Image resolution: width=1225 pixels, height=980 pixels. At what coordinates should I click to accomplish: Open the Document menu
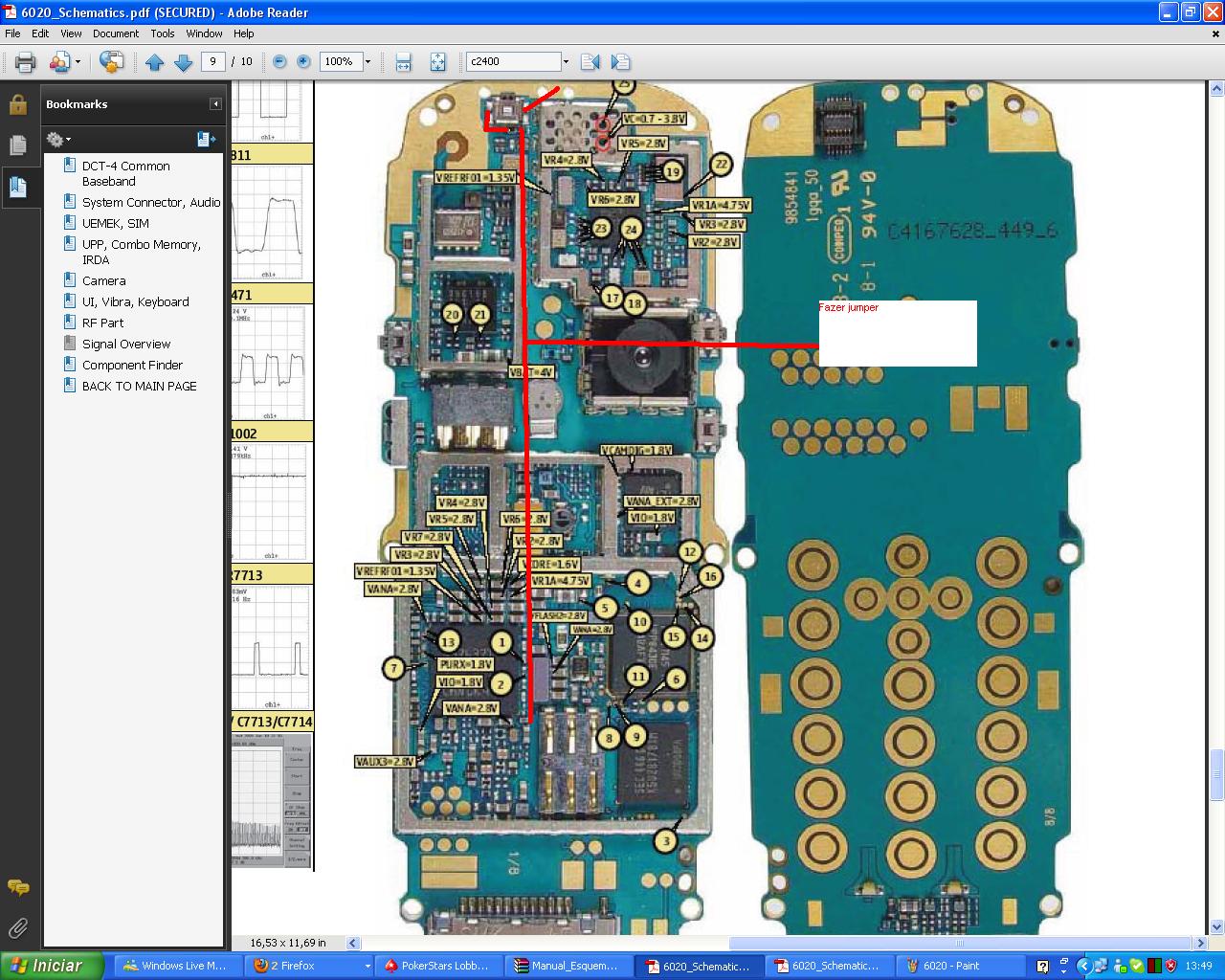116,33
